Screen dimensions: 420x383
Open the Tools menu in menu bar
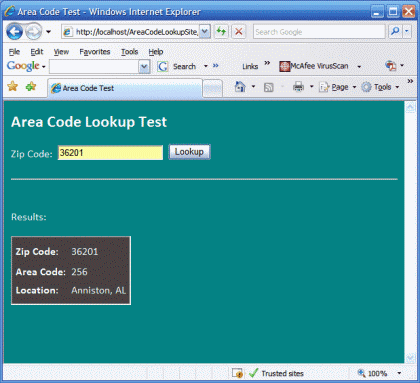[129, 52]
